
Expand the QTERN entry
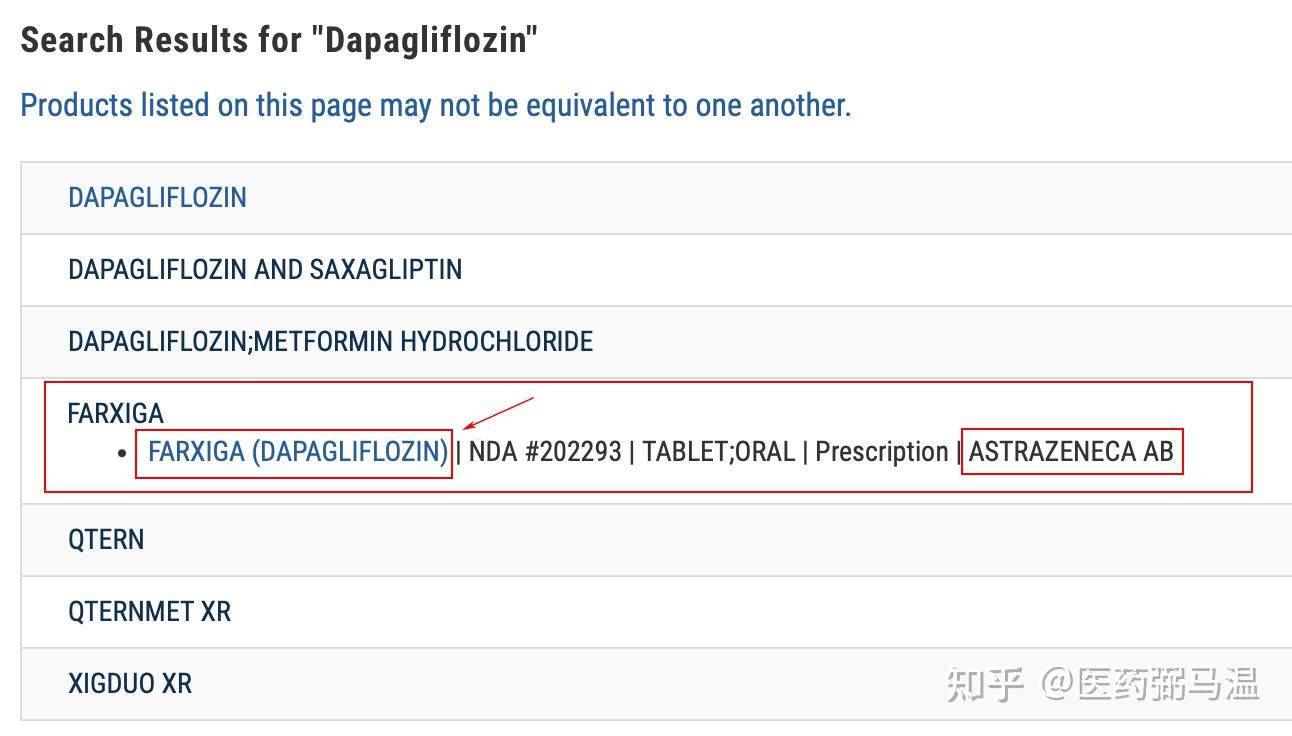click(x=106, y=539)
